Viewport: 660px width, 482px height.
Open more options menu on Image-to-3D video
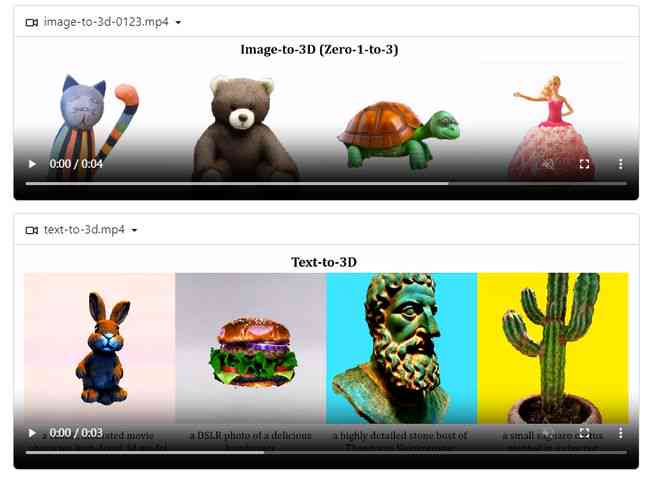pyautogui.click(x=620, y=164)
